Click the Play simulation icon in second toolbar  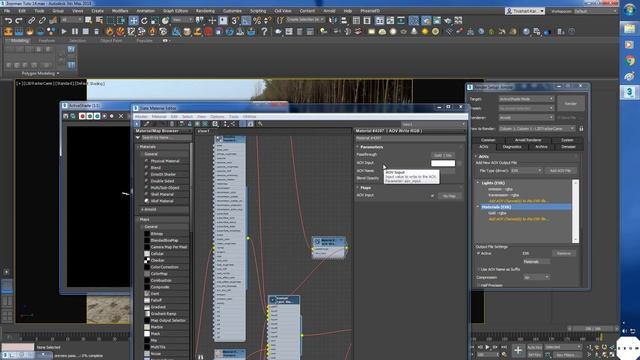(64, 31)
